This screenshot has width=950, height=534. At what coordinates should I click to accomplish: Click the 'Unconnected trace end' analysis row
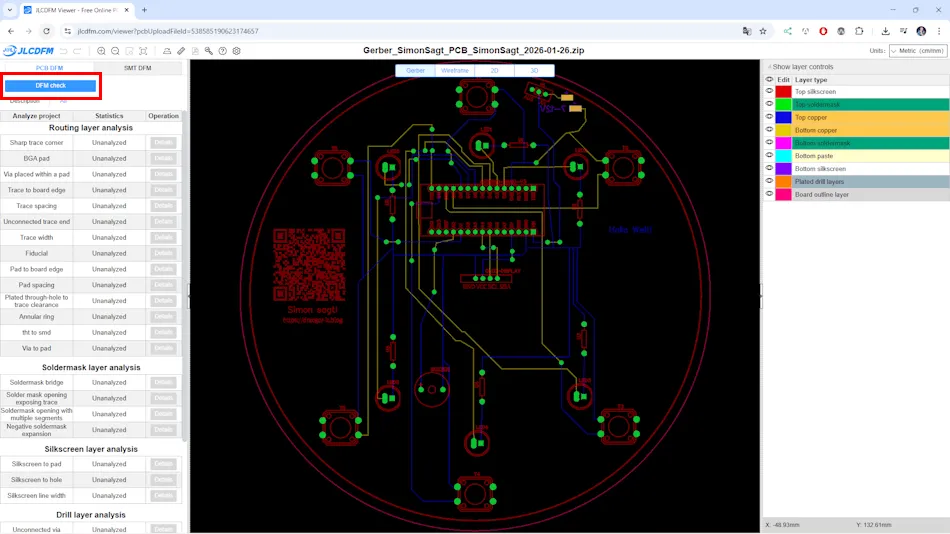[x=91, y=221]
